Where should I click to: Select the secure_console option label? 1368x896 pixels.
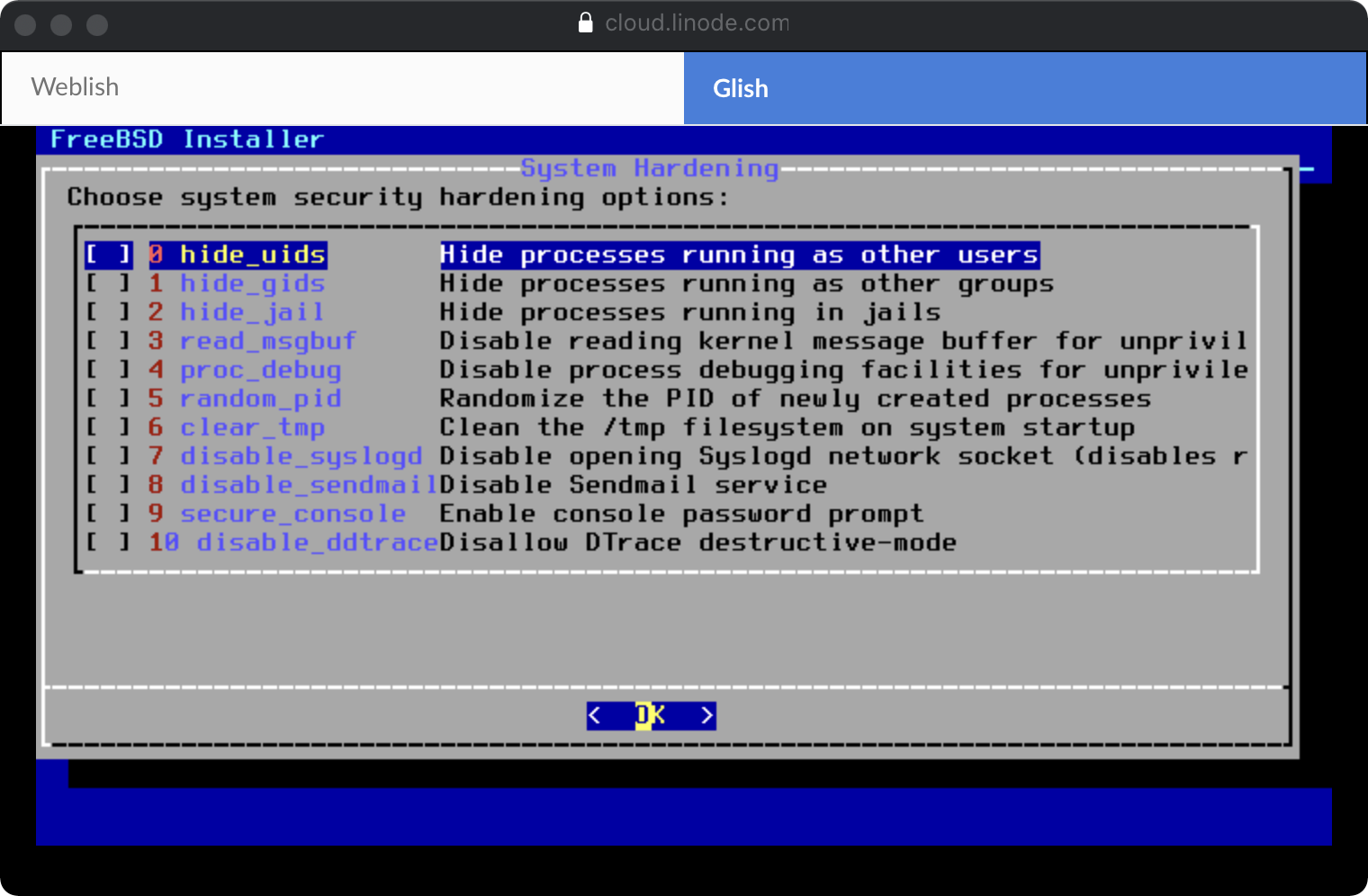point(292,515)
